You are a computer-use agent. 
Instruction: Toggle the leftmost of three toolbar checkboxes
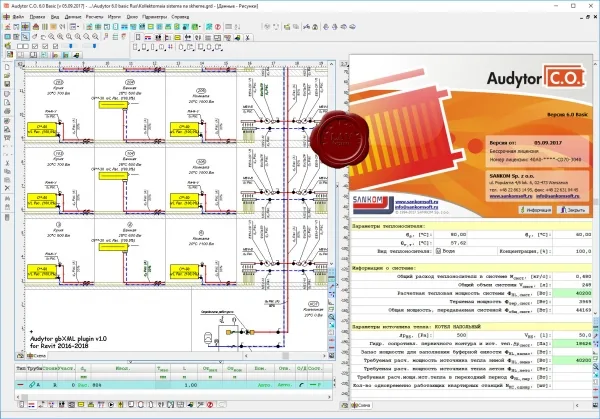(35, 46)
